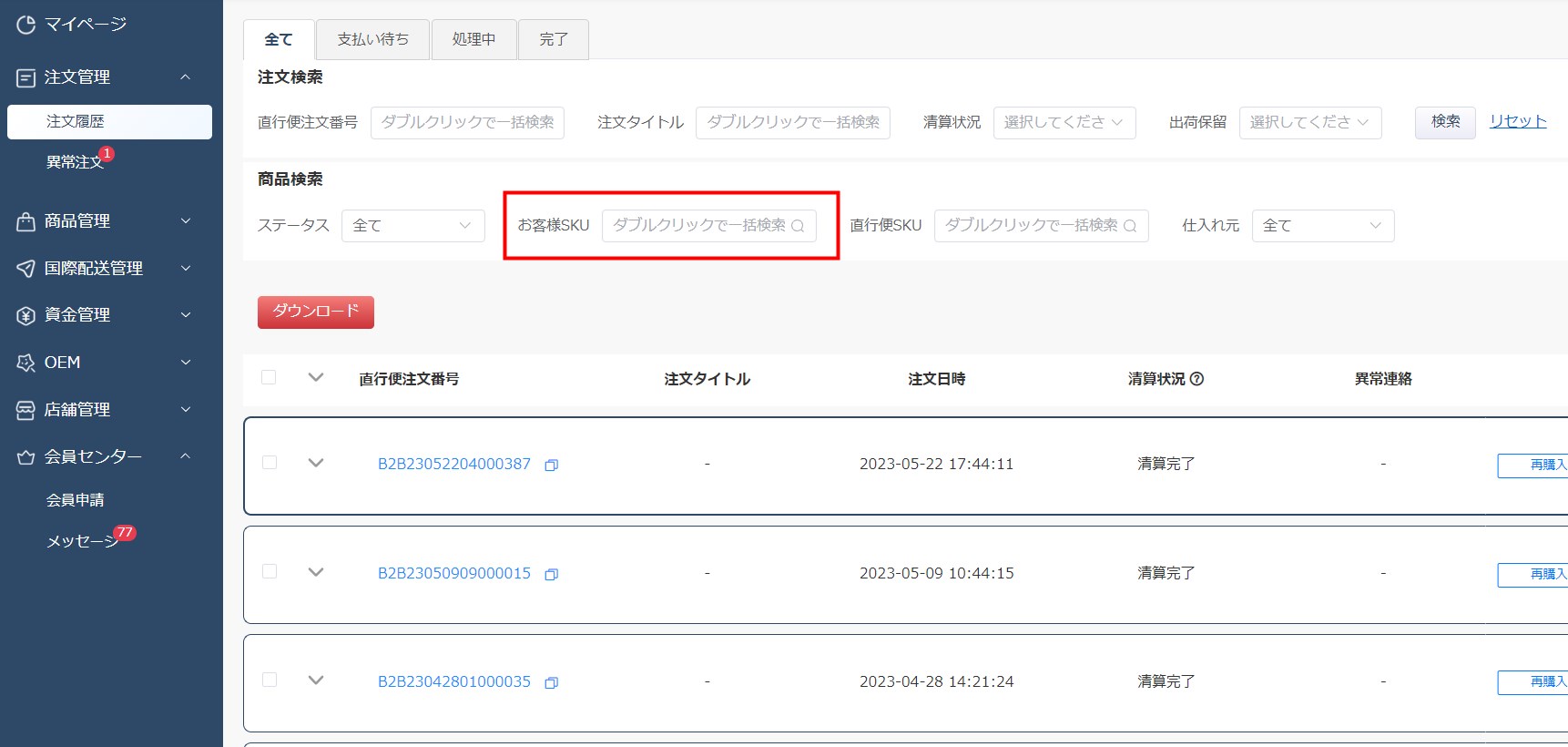This screenshot has width=1568, height=747.
Task: Open 会員申請 in sidebar
Action: (x=75, y=500)
